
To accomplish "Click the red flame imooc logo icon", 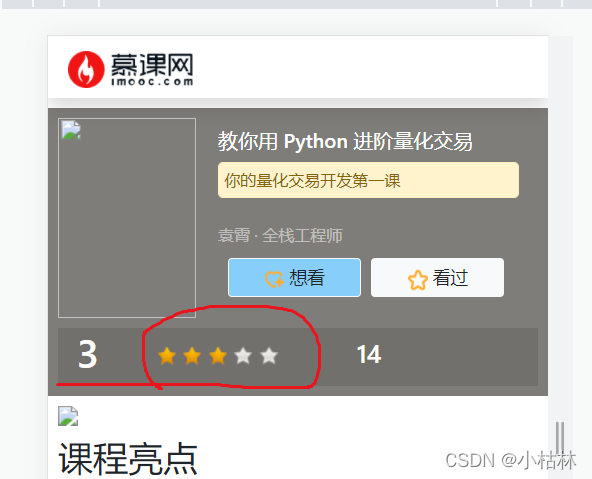I will click(86, 69).
